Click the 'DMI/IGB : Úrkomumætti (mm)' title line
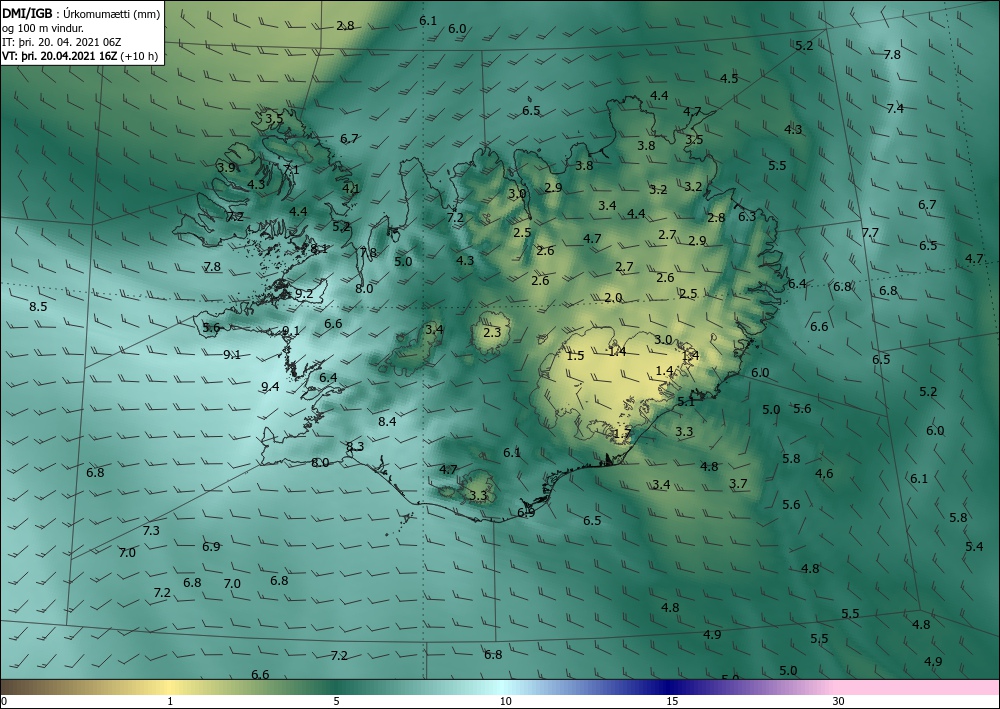This screenshot has width=1000, height=709. (x=82, y=14)
